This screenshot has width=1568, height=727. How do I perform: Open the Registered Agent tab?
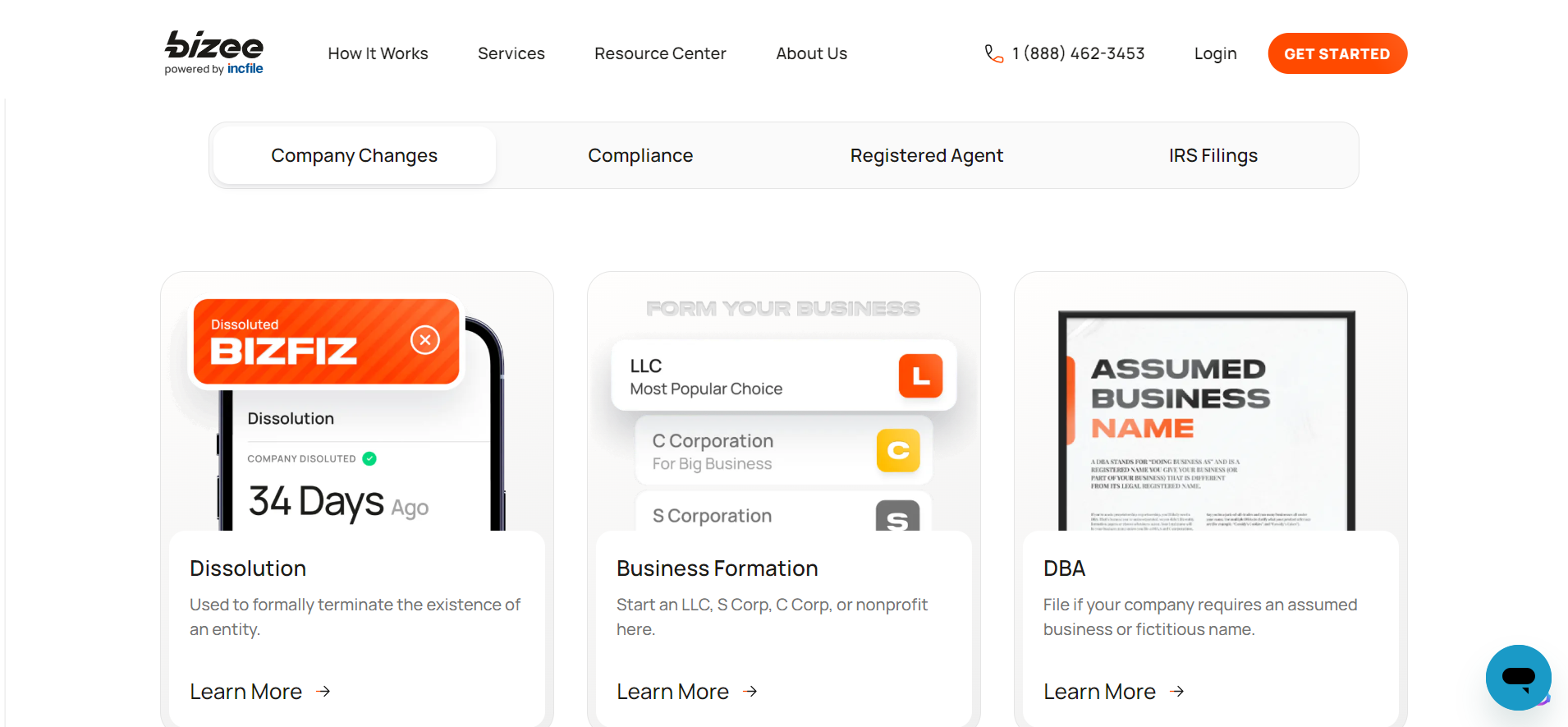926,154
